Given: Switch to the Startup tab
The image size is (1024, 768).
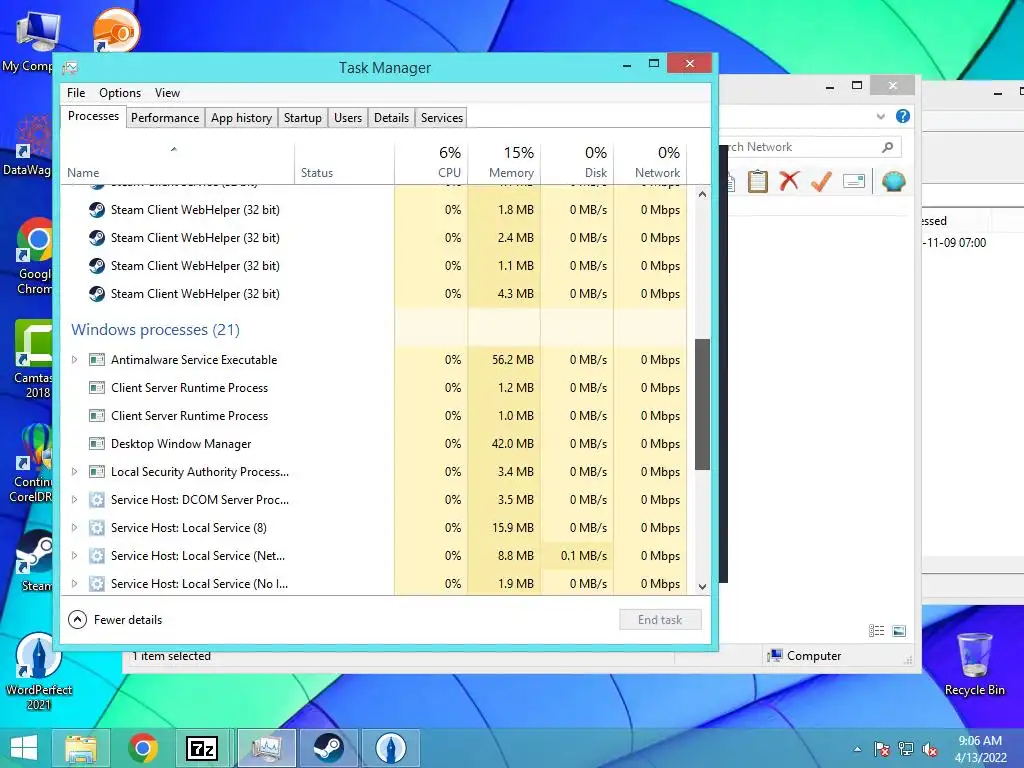Looking at the screenshot, I should [302, 118].
